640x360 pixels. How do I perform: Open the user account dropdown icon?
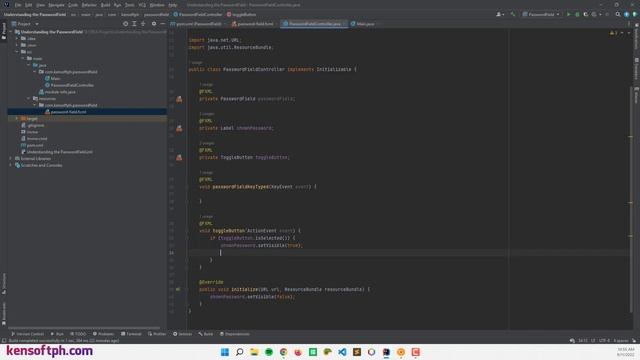(x=500, y=14)
